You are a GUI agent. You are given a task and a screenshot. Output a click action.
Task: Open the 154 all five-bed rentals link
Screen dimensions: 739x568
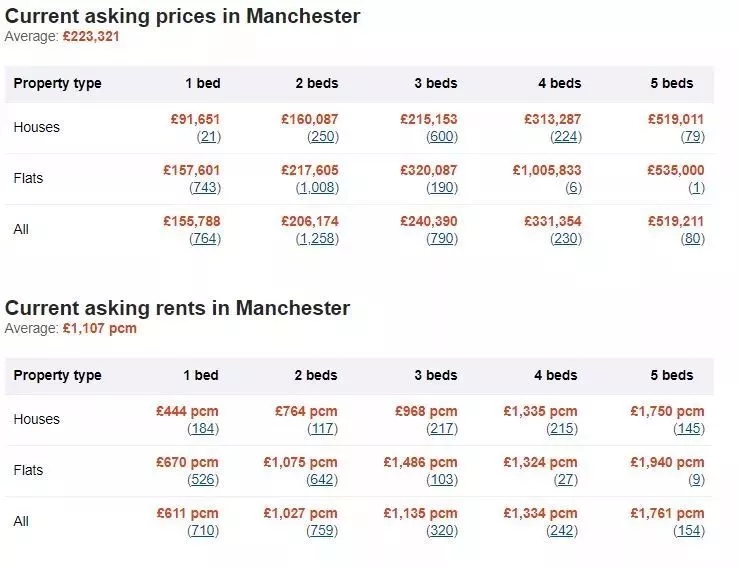(x=689, y=530)
